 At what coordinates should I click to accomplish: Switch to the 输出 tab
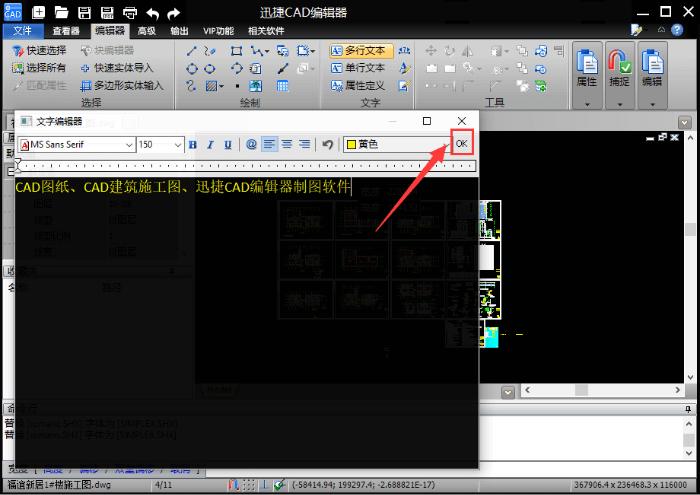click(x=179, y=30)
